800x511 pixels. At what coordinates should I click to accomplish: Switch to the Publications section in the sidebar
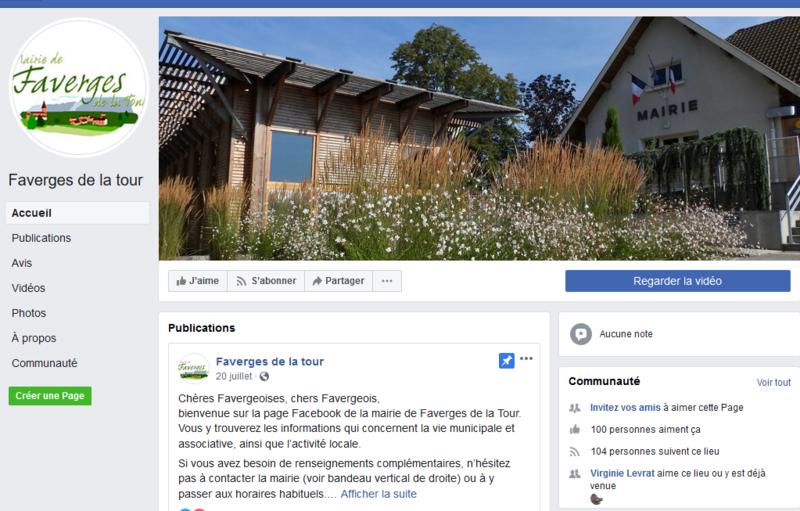(41, 238)
